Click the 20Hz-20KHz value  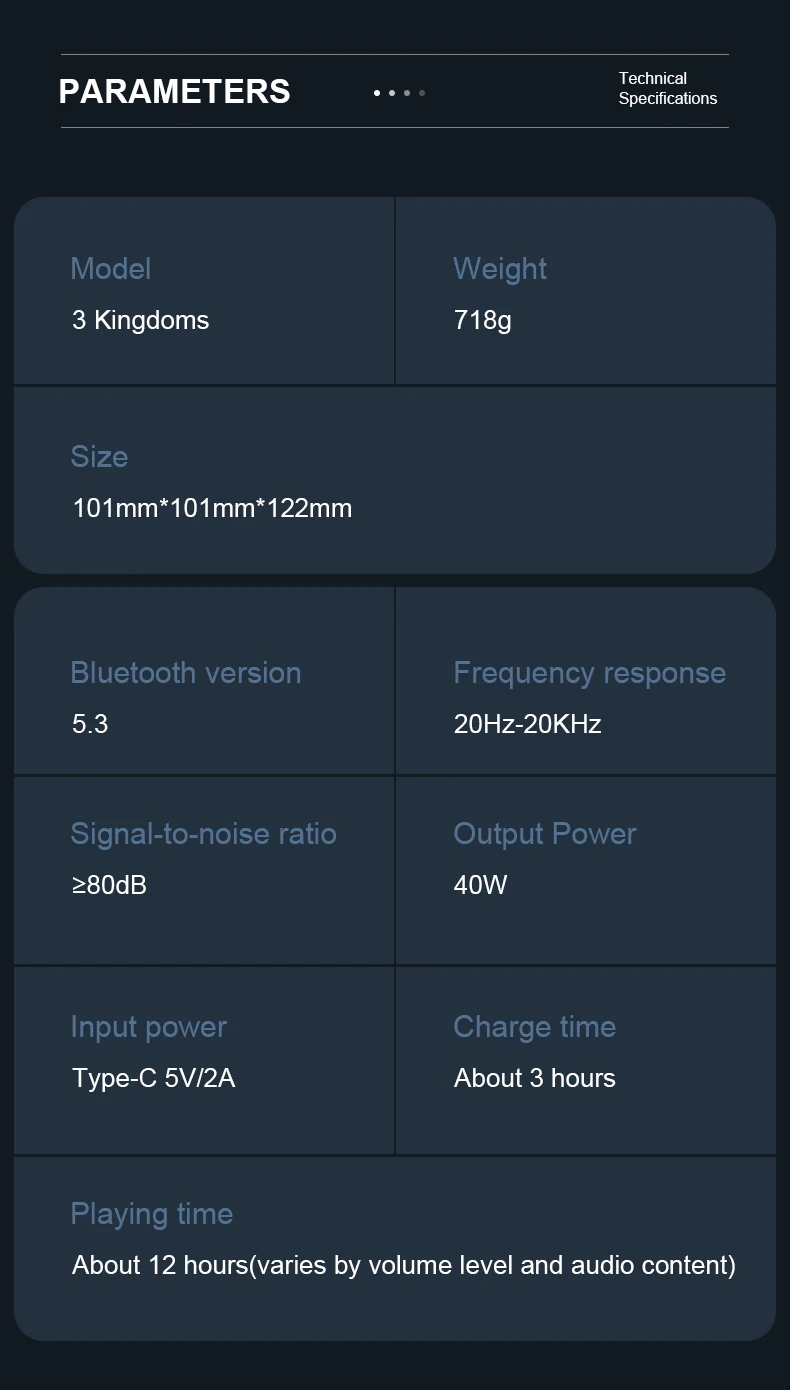tap(527, 724)
